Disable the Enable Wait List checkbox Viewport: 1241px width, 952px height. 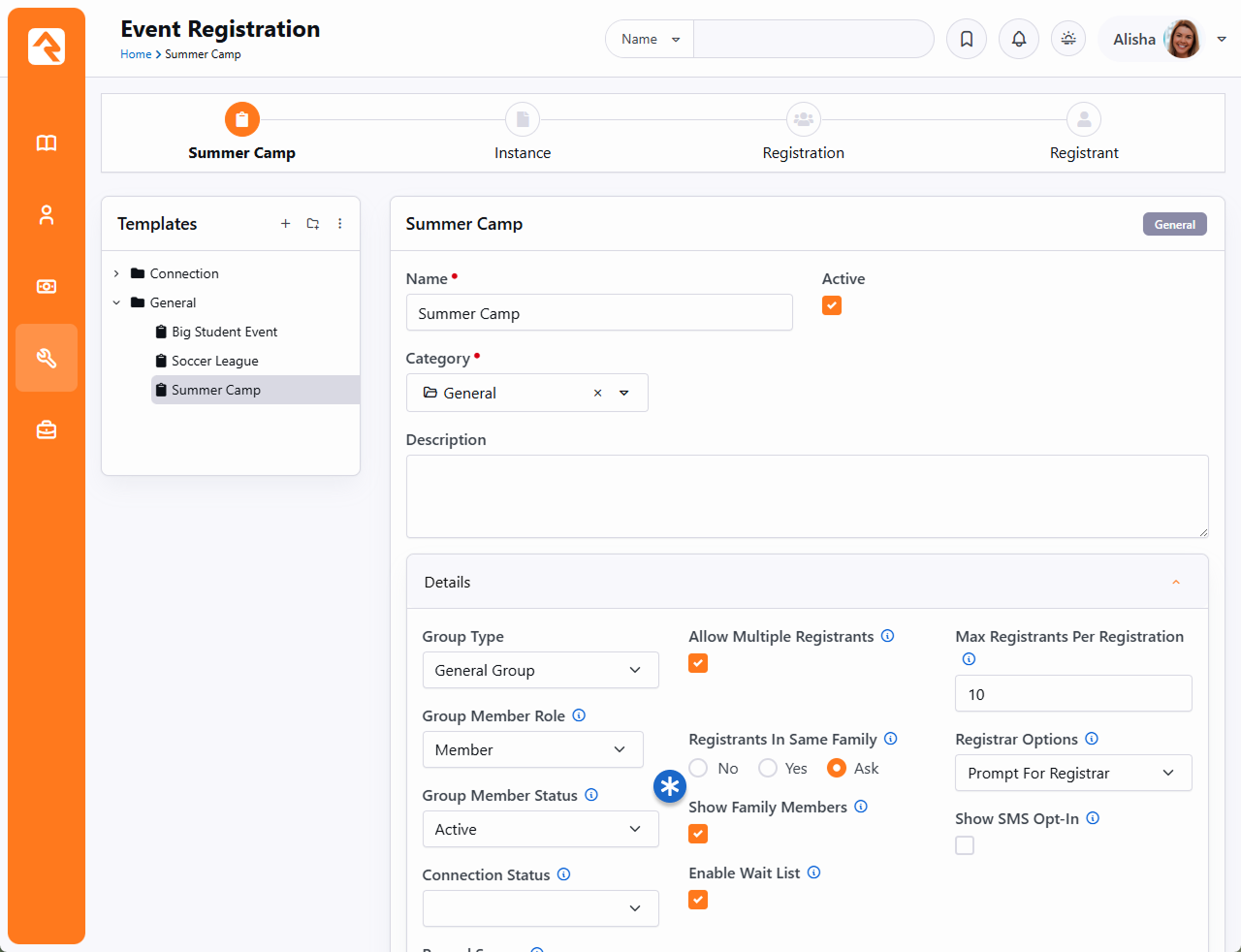pyautogui.click(x=698, y=900)
